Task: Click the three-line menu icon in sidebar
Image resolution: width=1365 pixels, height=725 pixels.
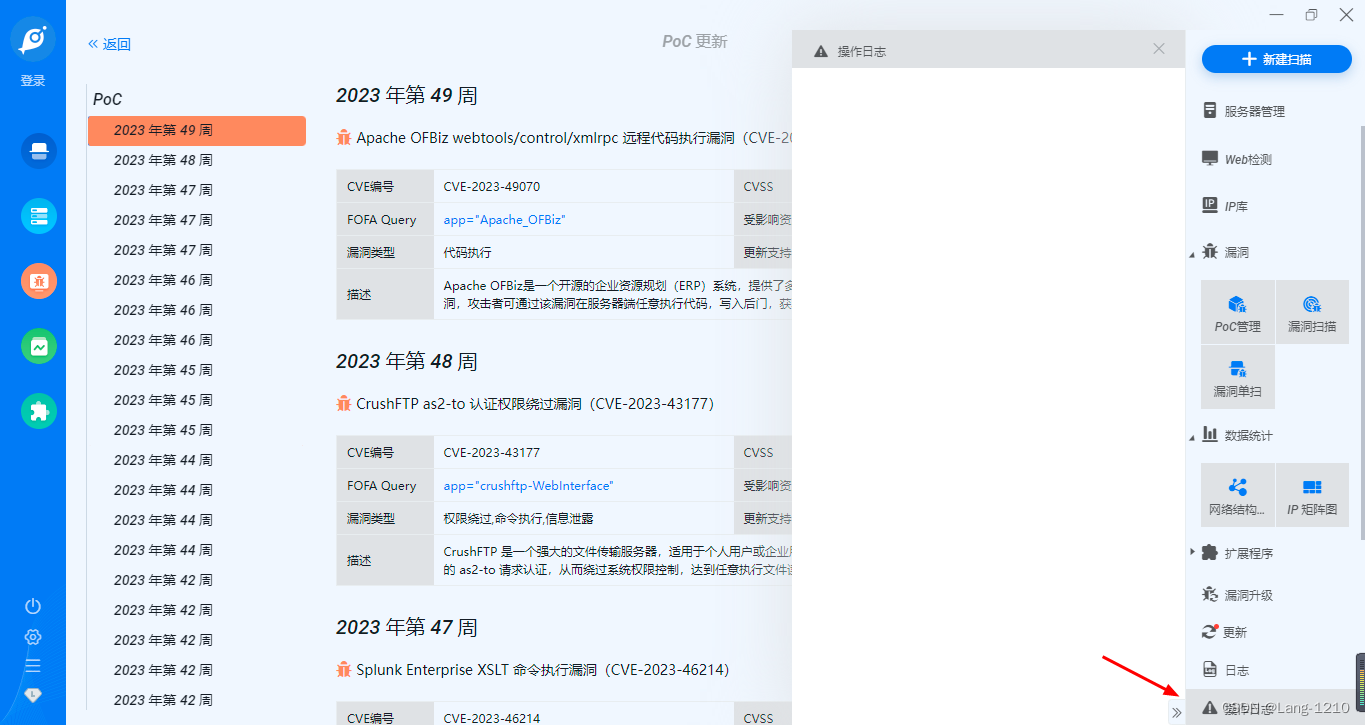Action: 33,665
